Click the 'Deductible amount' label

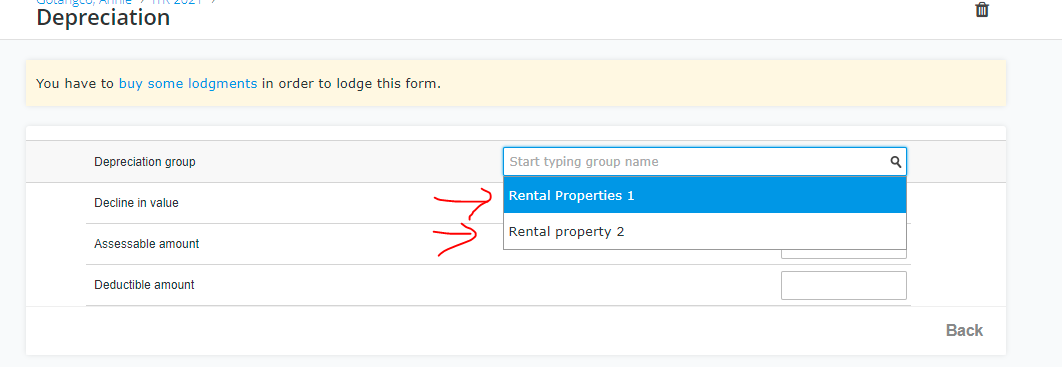point(144,285)
